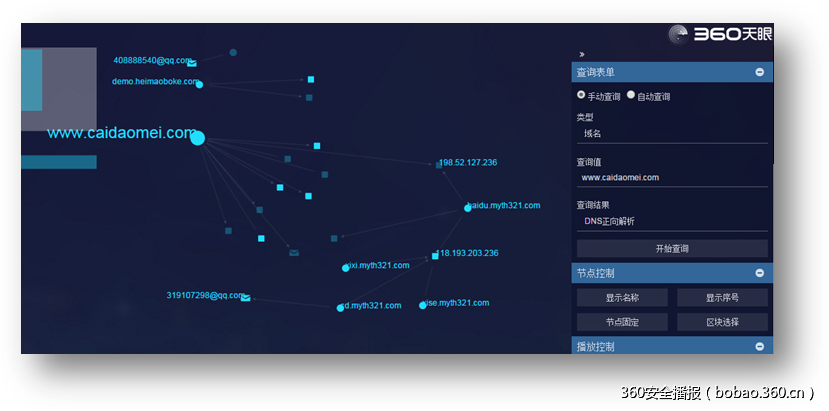Click the 查询值 input field
This screenshot has height=411, width=829.
coord(671,177)
